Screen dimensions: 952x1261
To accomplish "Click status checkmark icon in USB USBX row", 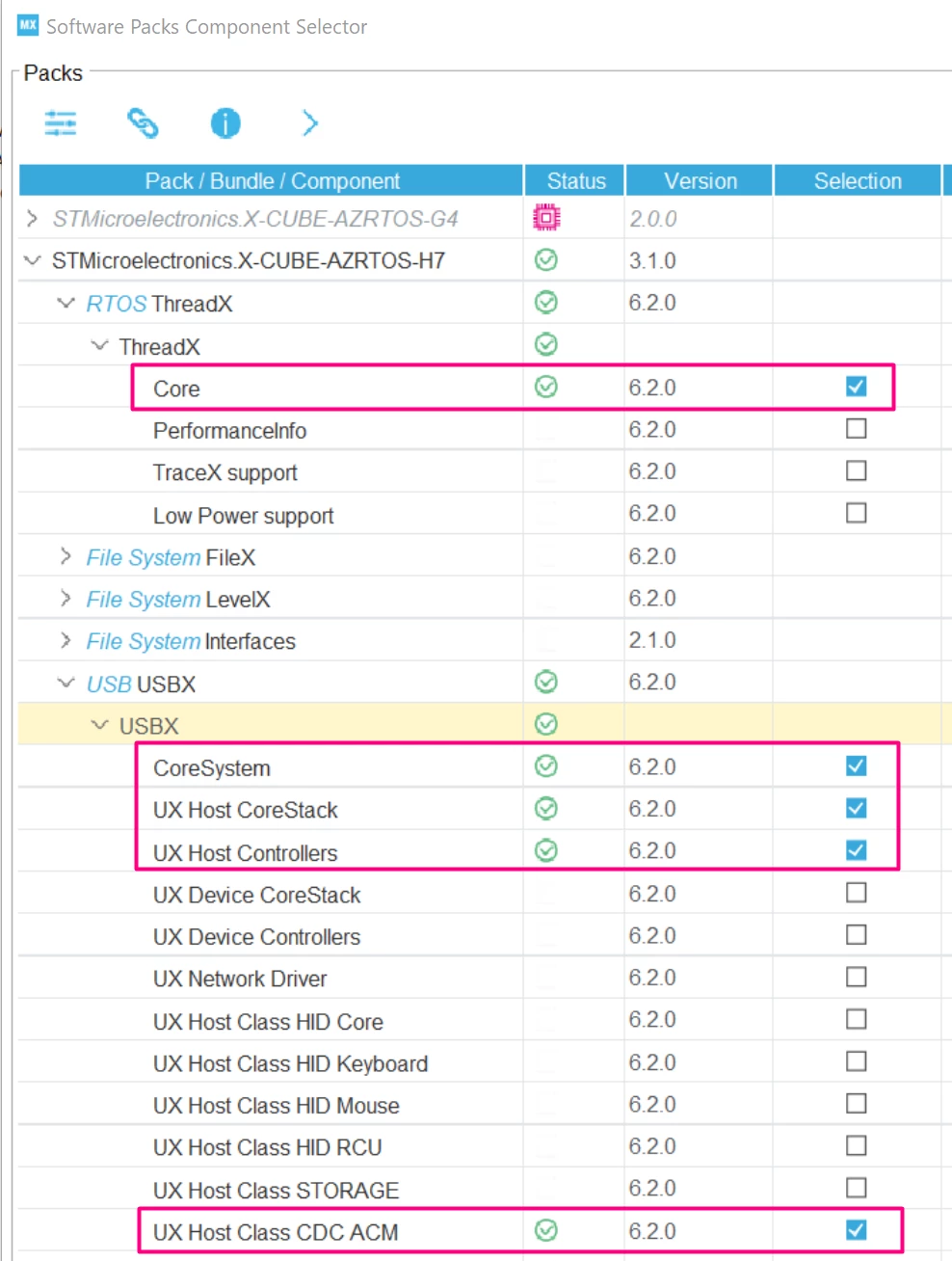I will click(x=546, y=683).
